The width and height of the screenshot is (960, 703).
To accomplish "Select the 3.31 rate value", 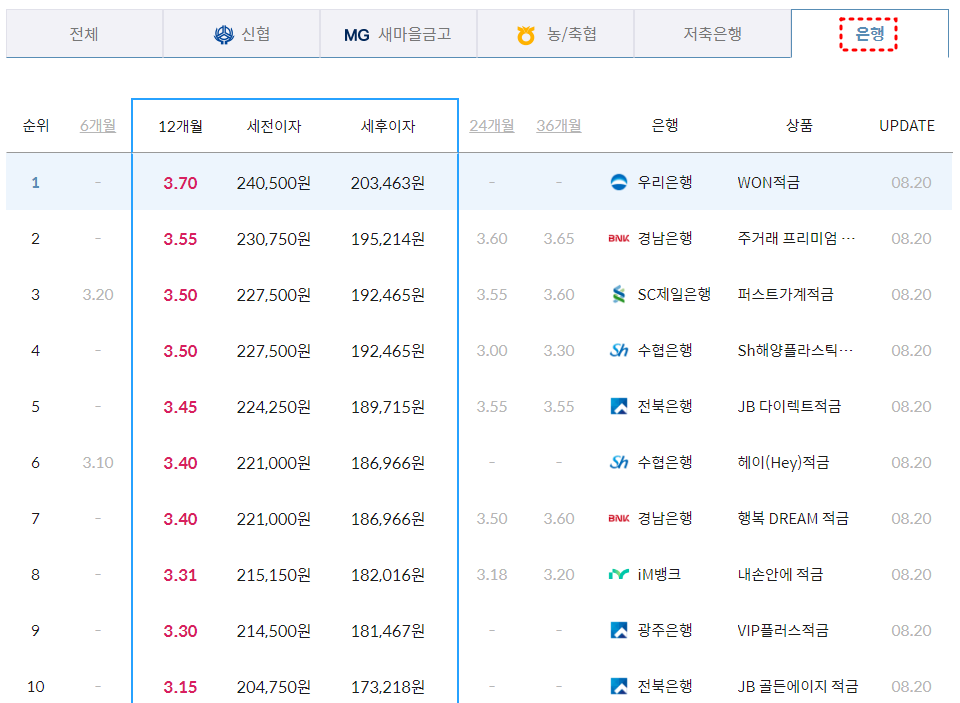I will (x=181, y=575).
